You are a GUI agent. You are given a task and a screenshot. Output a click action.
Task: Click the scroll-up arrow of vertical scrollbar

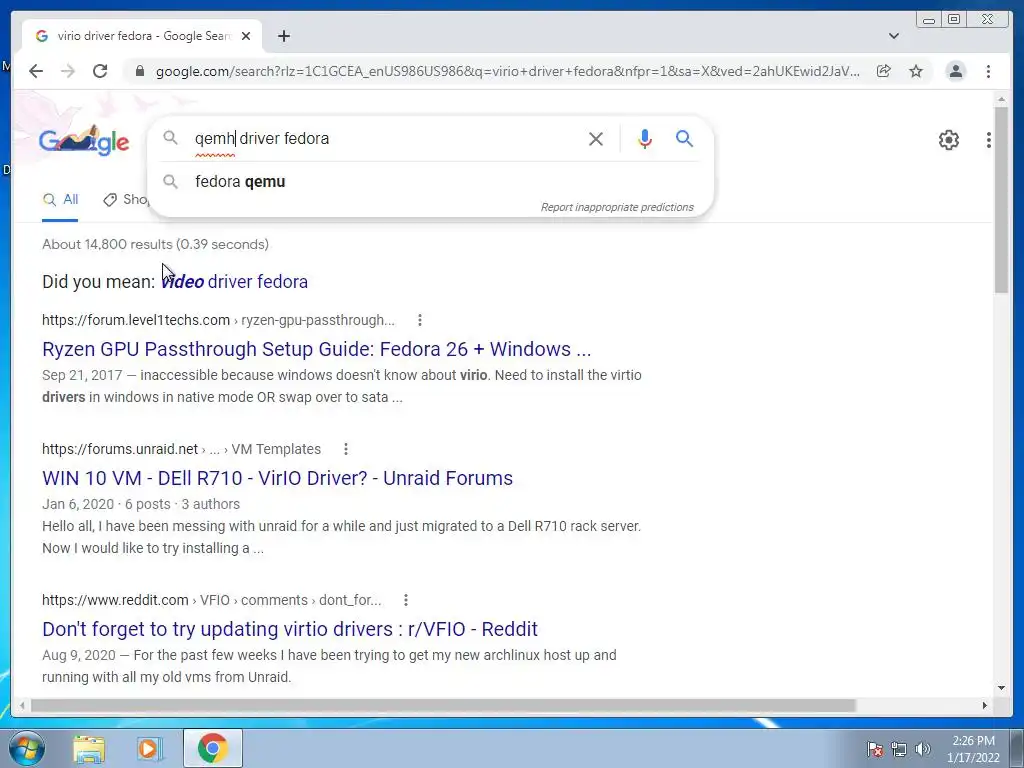click(1001, 99)
